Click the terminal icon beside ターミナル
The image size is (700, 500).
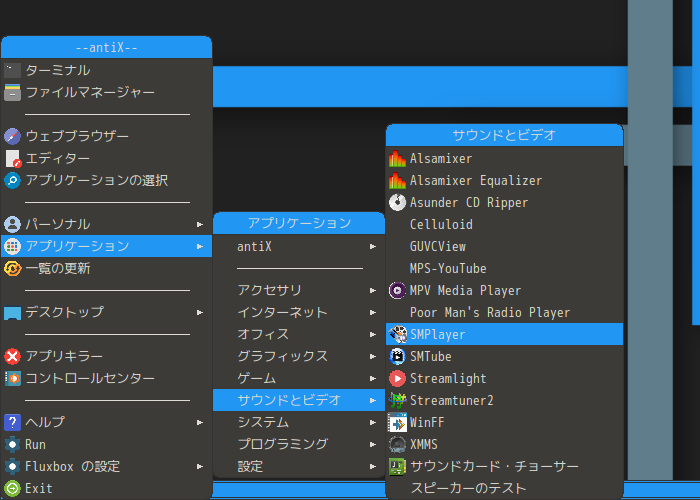(x=12, y=70)
